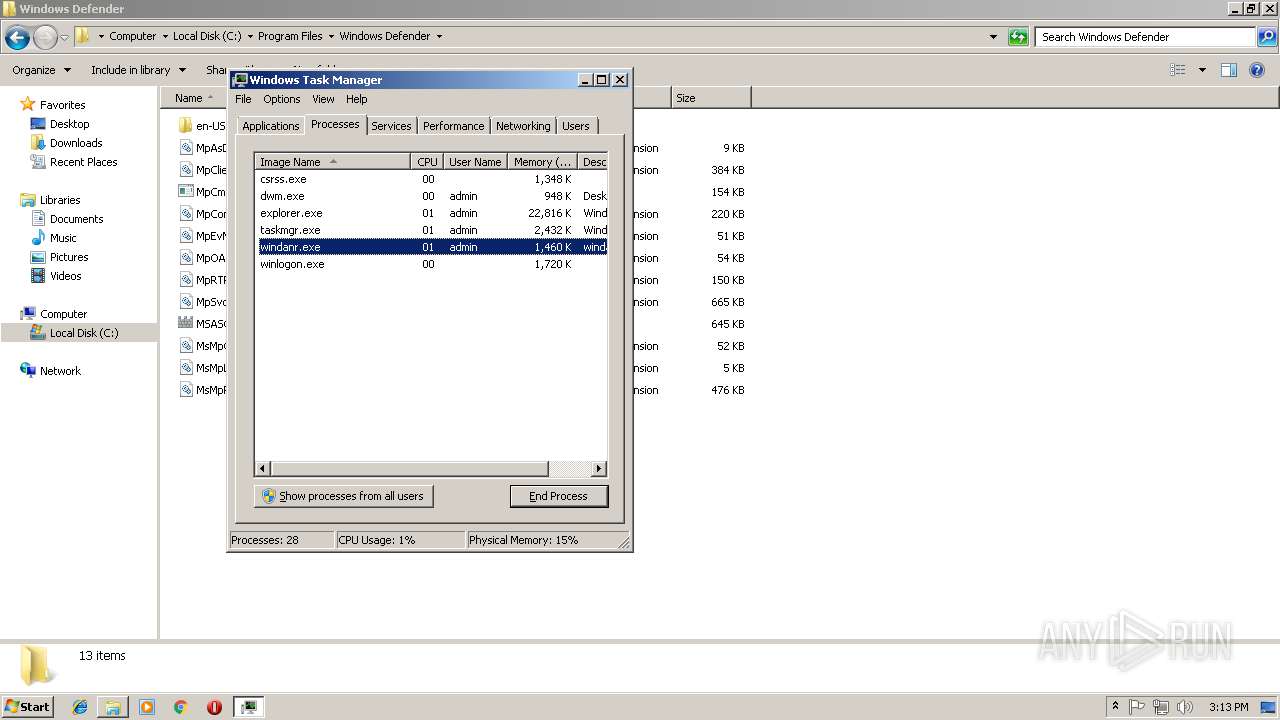This screenshot has width=1280, height=720.
Task: Select the MSASCui file icon in list
Action: [x=185, y=324]
